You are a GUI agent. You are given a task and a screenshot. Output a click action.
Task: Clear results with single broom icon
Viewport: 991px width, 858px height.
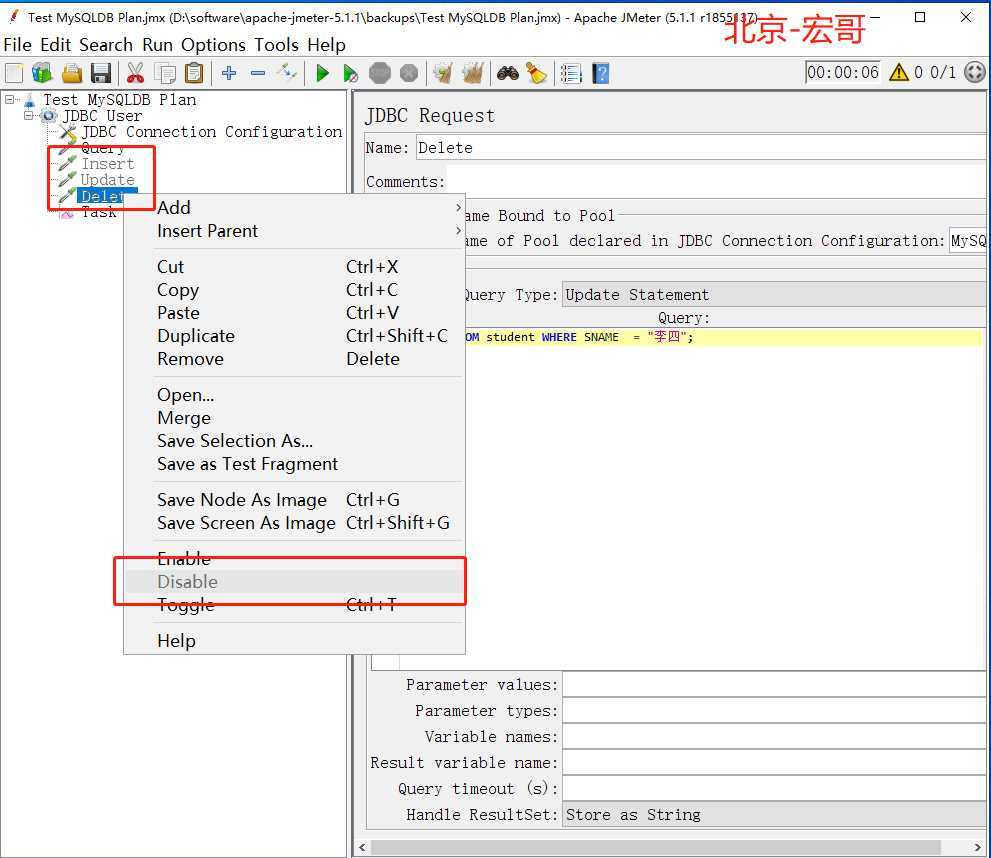[x=443, y=73]
